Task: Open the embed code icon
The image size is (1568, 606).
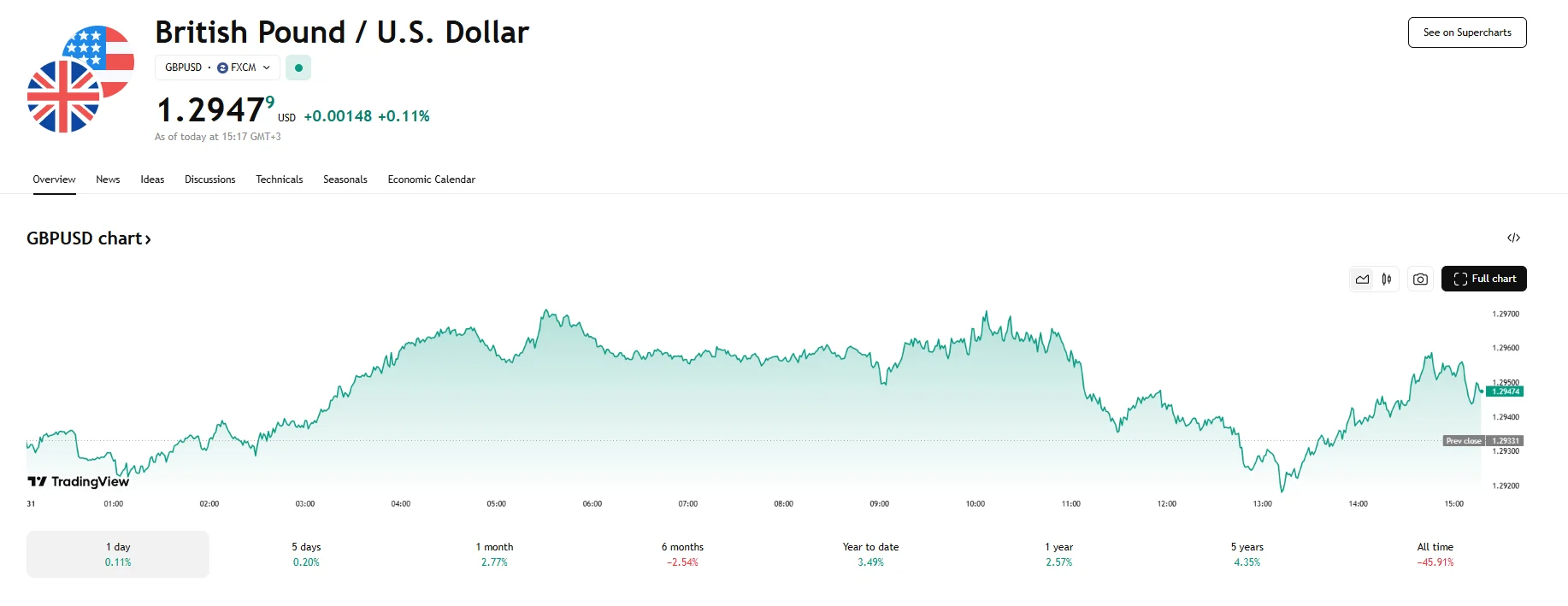Action: 1513,238
